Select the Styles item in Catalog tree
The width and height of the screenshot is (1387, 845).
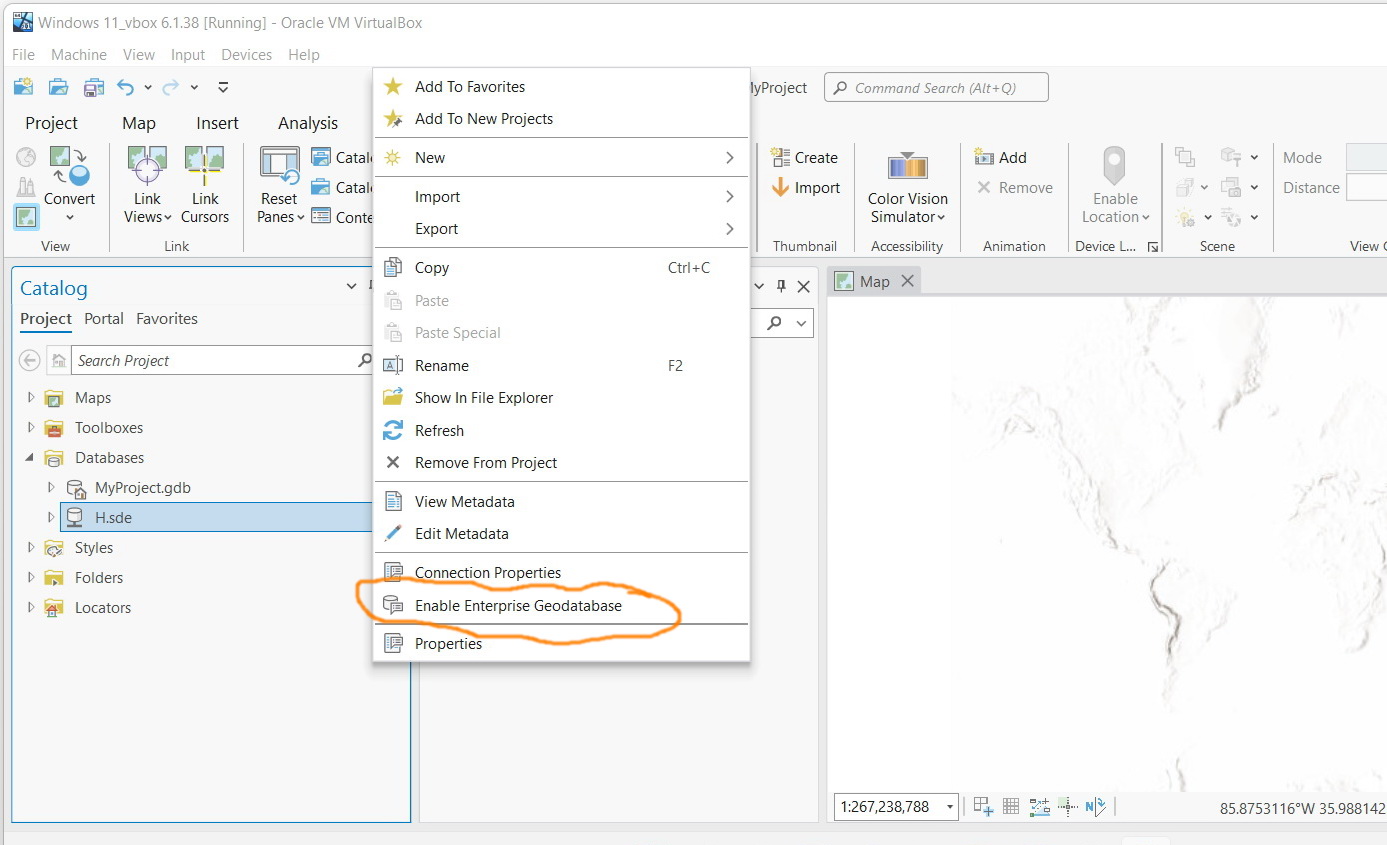coord(94,548)
